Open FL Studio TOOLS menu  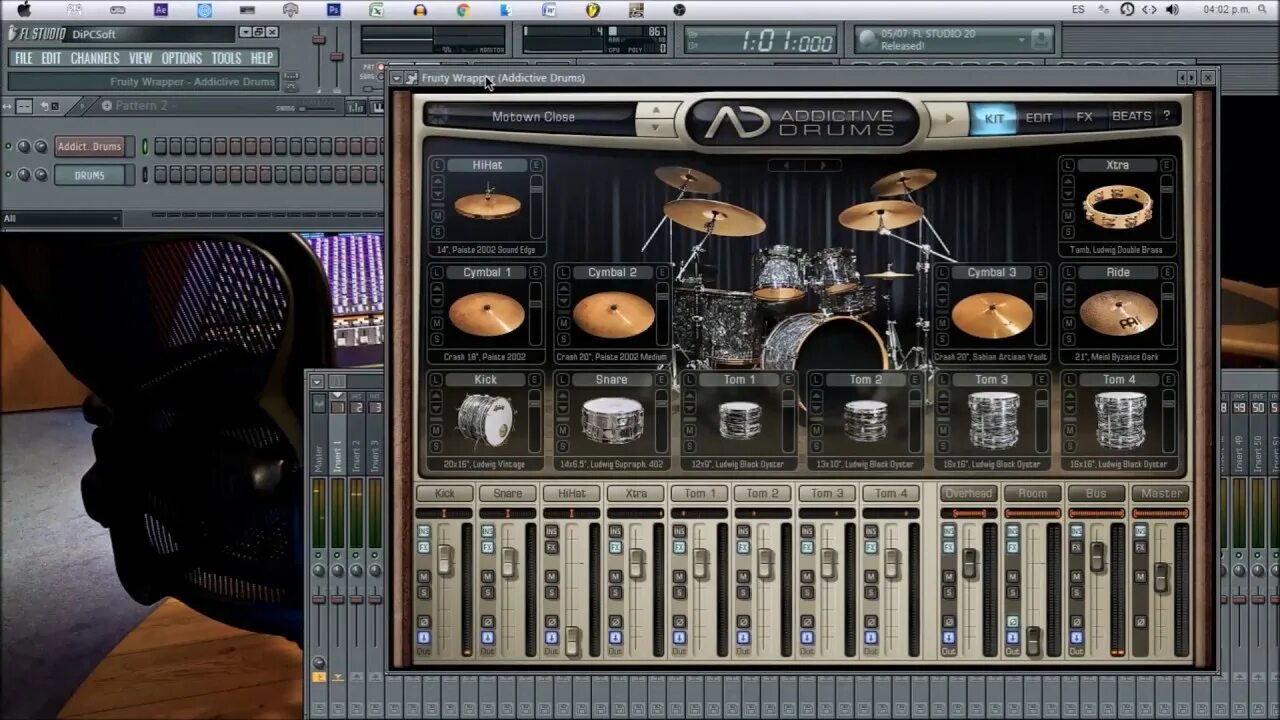click(226, 58)
